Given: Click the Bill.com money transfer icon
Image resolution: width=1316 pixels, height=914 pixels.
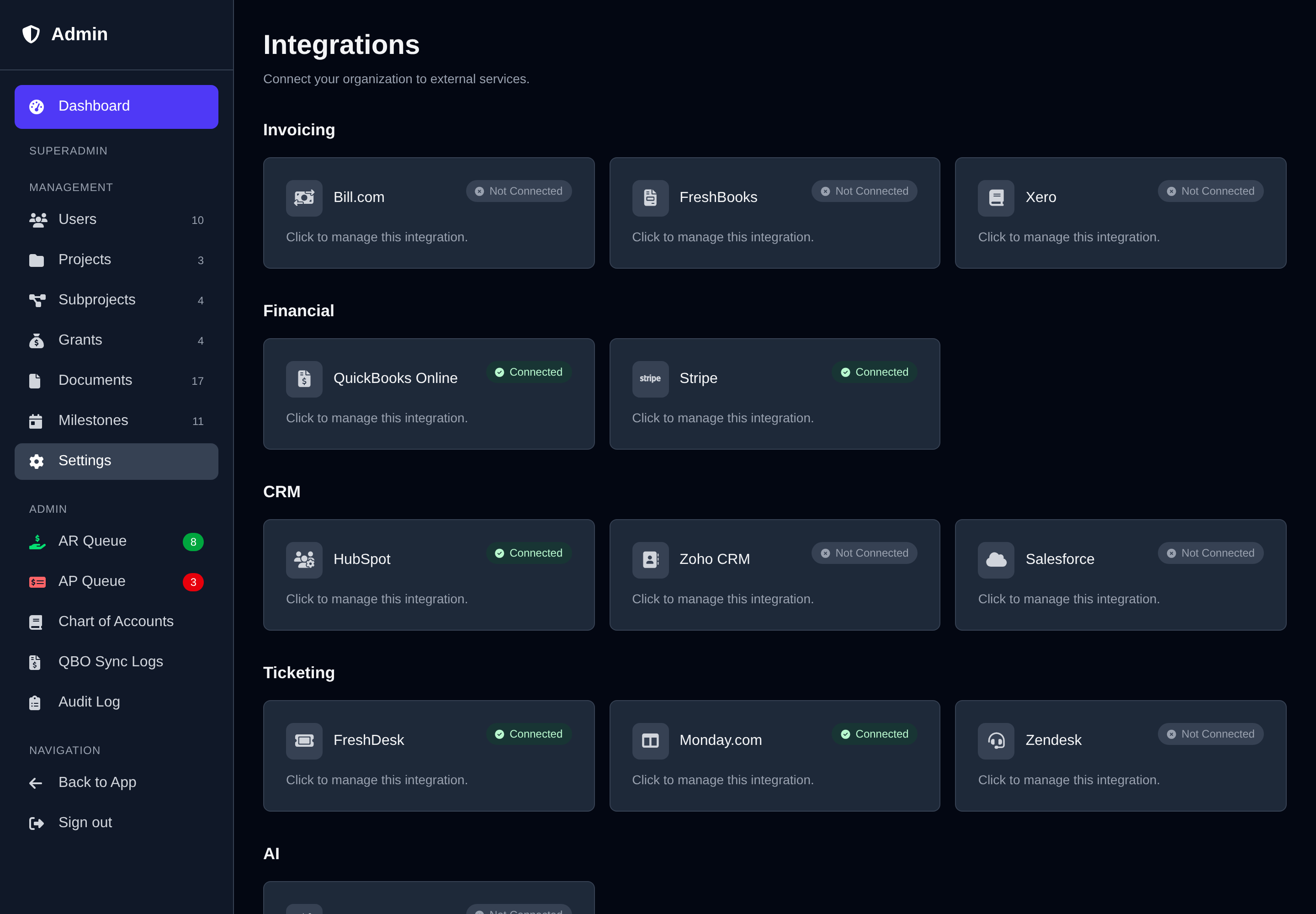Looking at the screenshot, I should click(x=304, y=198).
